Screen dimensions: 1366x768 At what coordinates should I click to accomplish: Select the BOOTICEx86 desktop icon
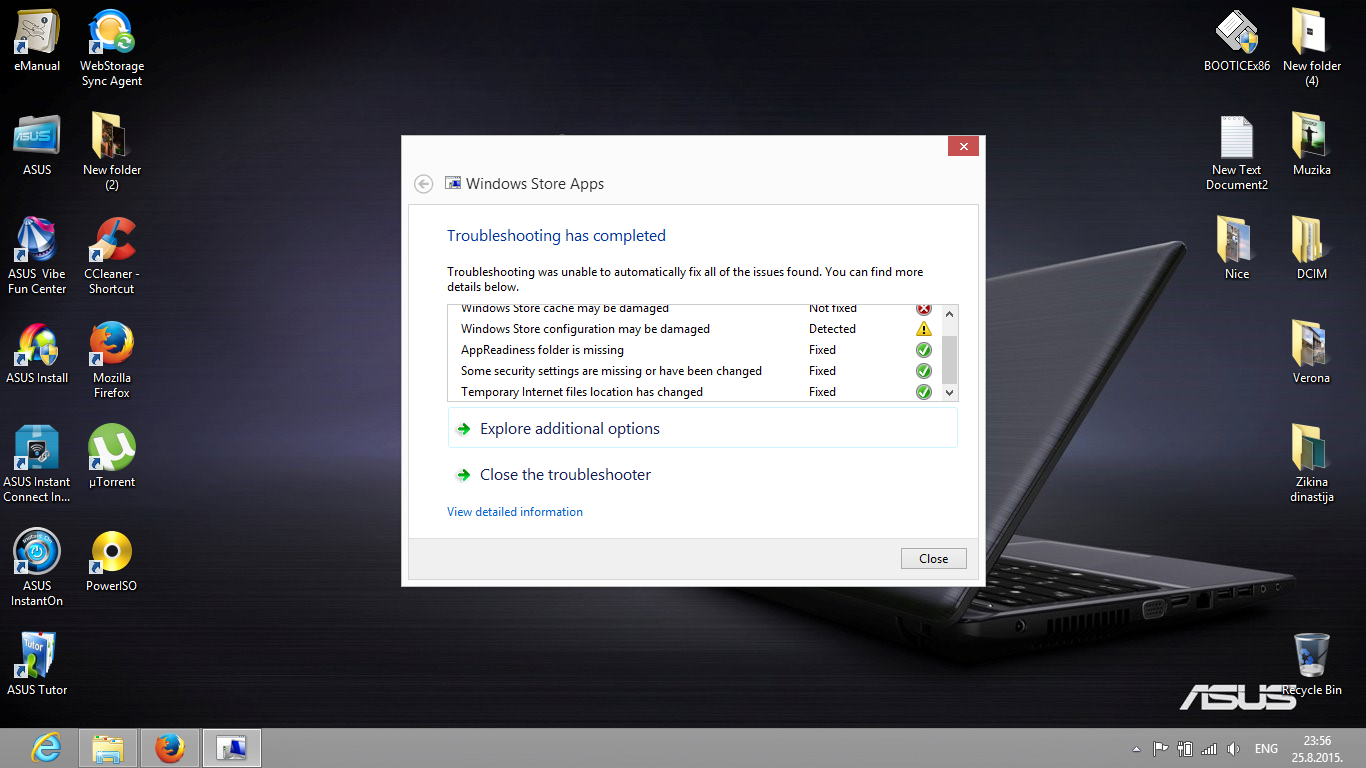1237,41
